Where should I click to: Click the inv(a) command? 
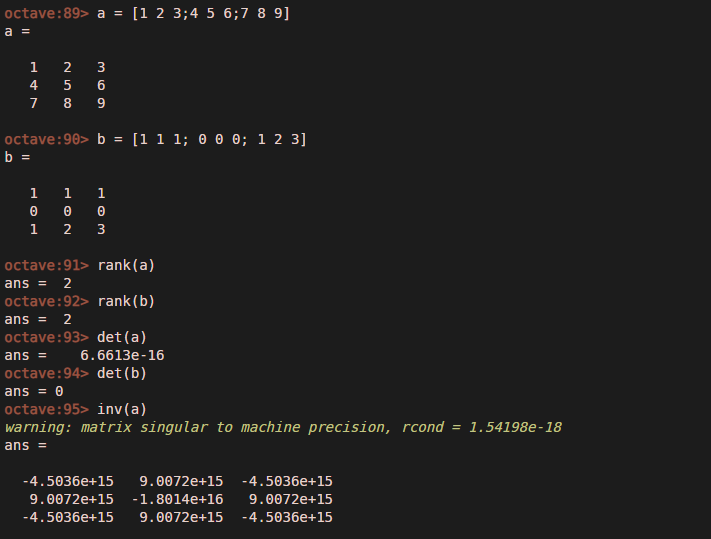click(122, 409)
